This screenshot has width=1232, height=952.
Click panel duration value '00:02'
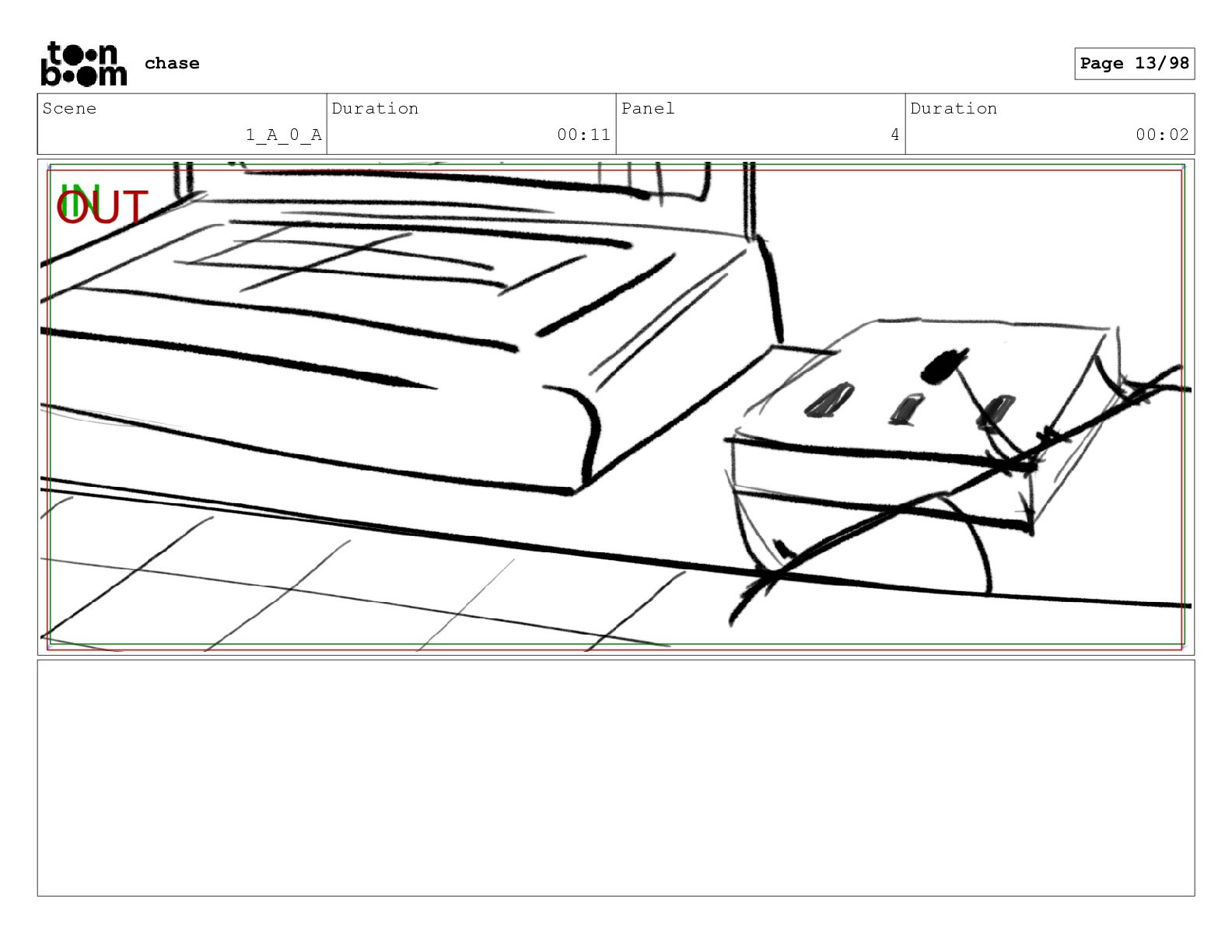click(1163, 135)
